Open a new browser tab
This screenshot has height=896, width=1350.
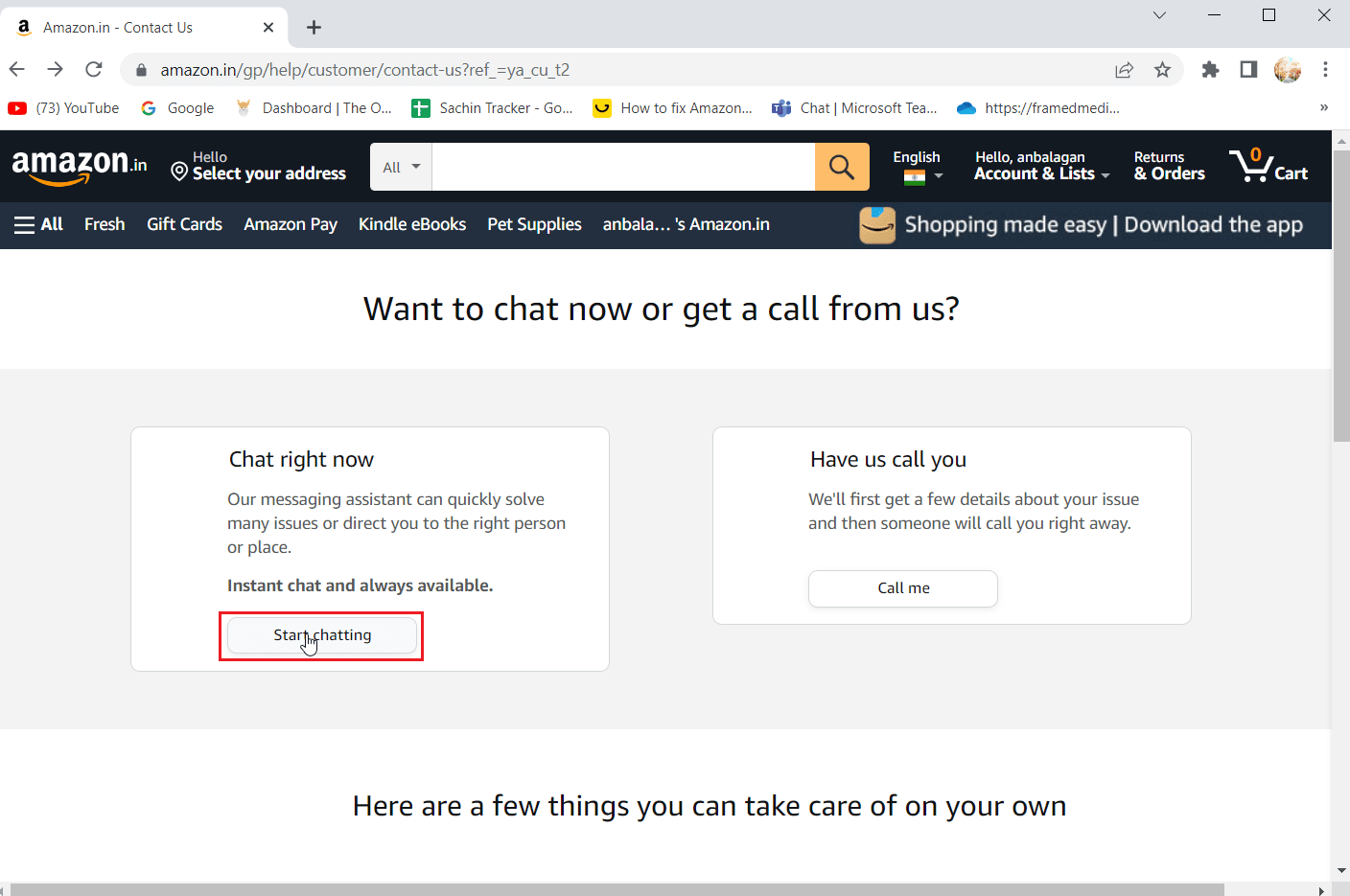coord(314,27)
